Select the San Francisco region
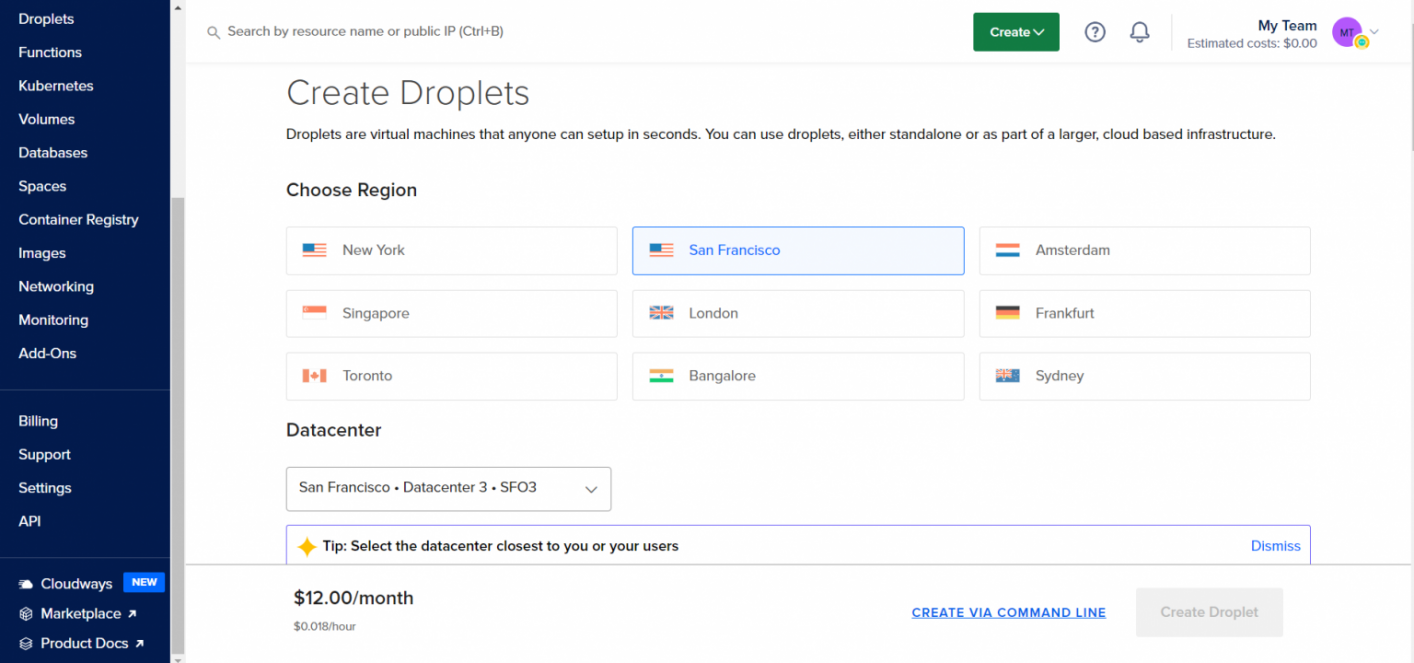 (798, 250)
